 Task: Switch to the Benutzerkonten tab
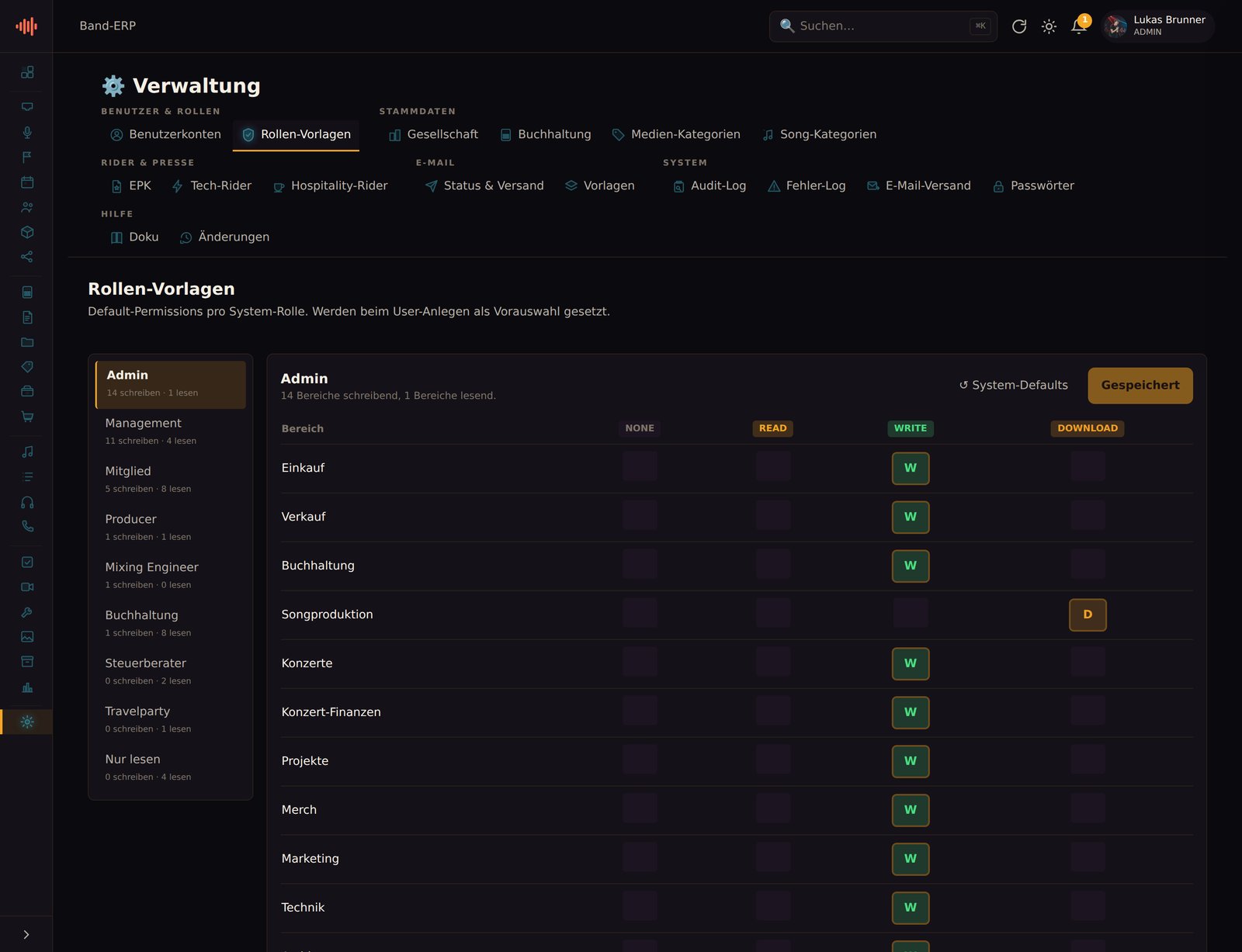point(165,135)
